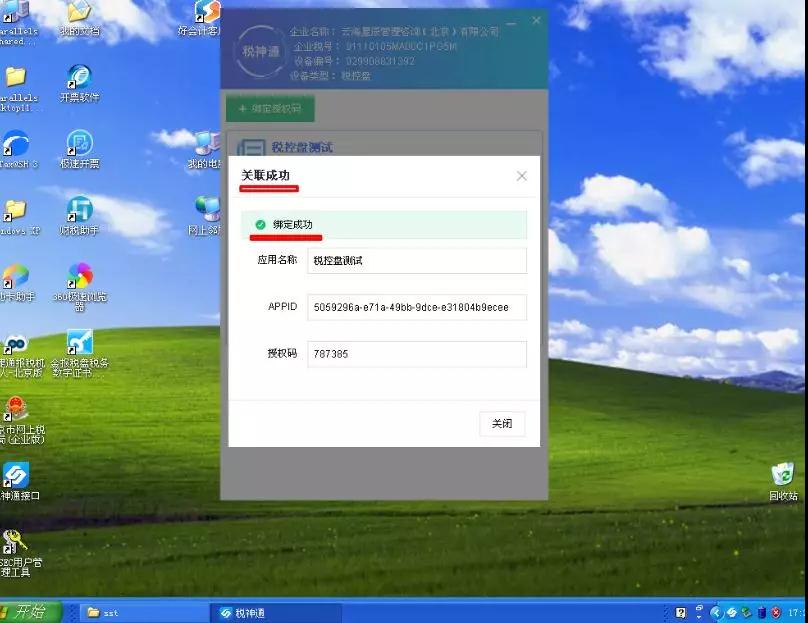Click the 关闭 button in the dialog
The image size is (808, 623).
[501, 423]
